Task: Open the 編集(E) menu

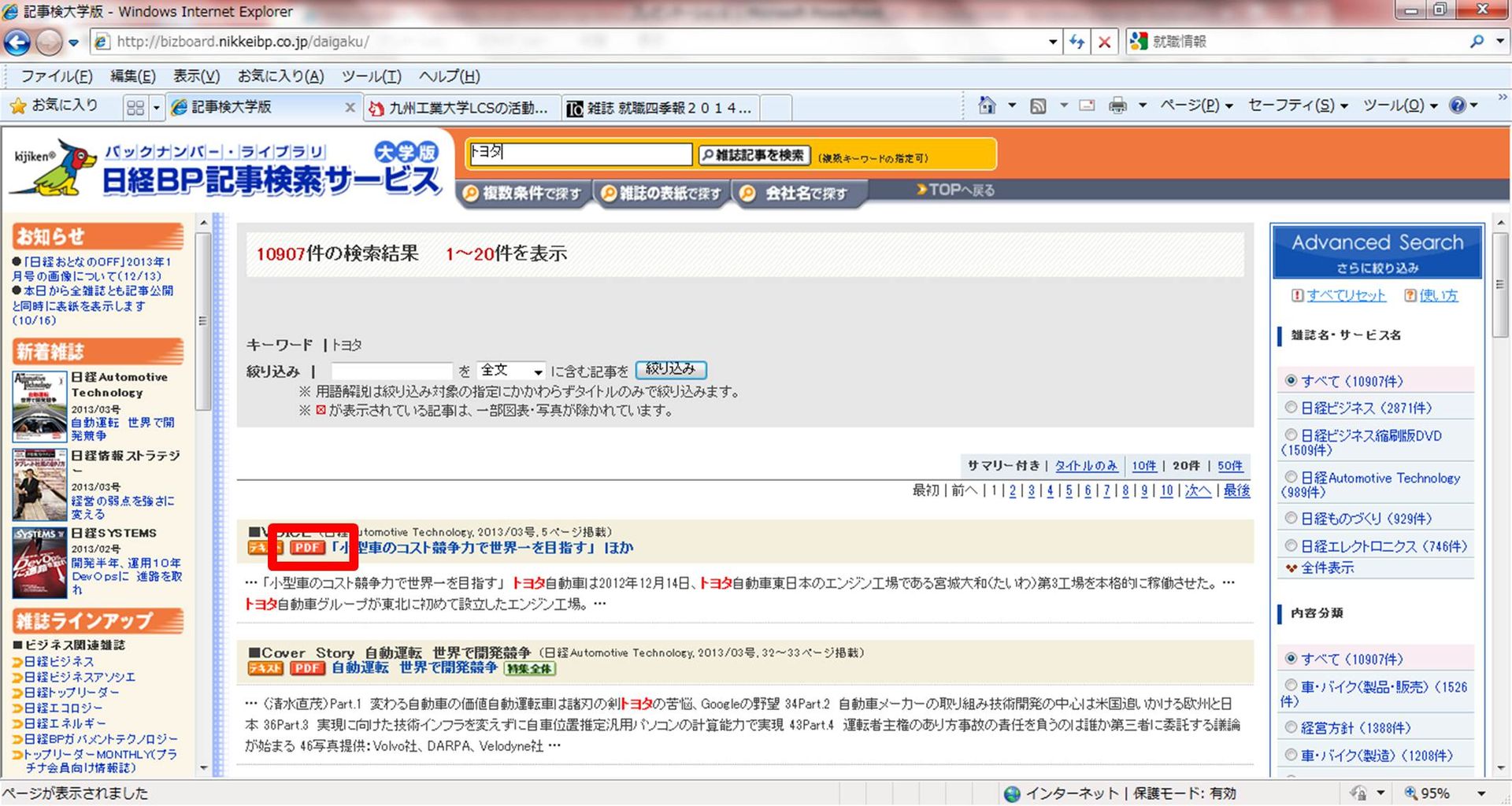Action: (133, 76)
